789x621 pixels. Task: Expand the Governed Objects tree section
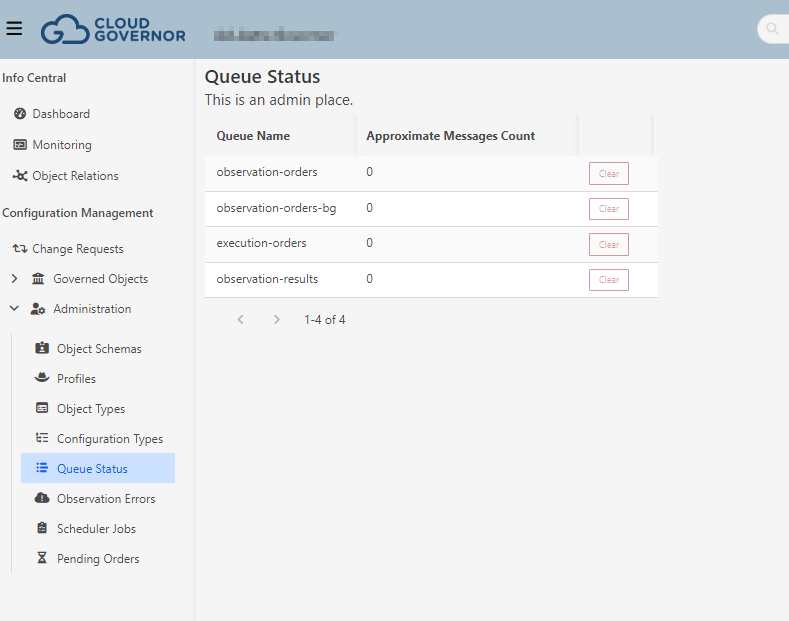click(x=14, y=279)
